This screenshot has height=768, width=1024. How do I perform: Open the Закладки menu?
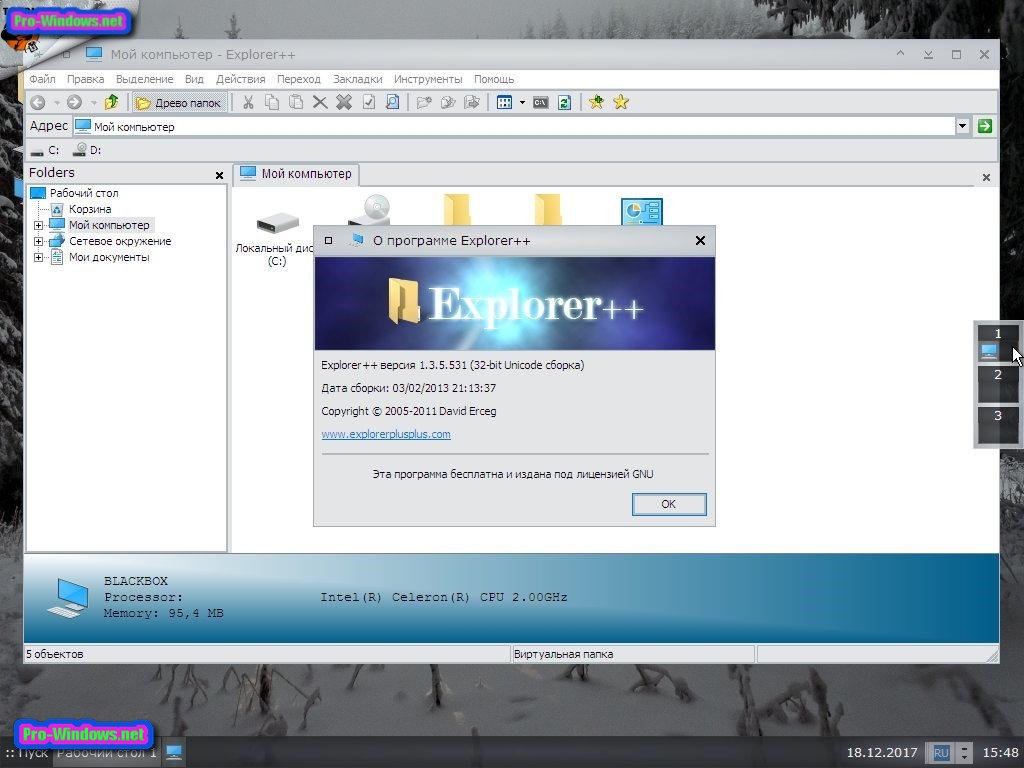pyautogui.click(x=357, y=79)
